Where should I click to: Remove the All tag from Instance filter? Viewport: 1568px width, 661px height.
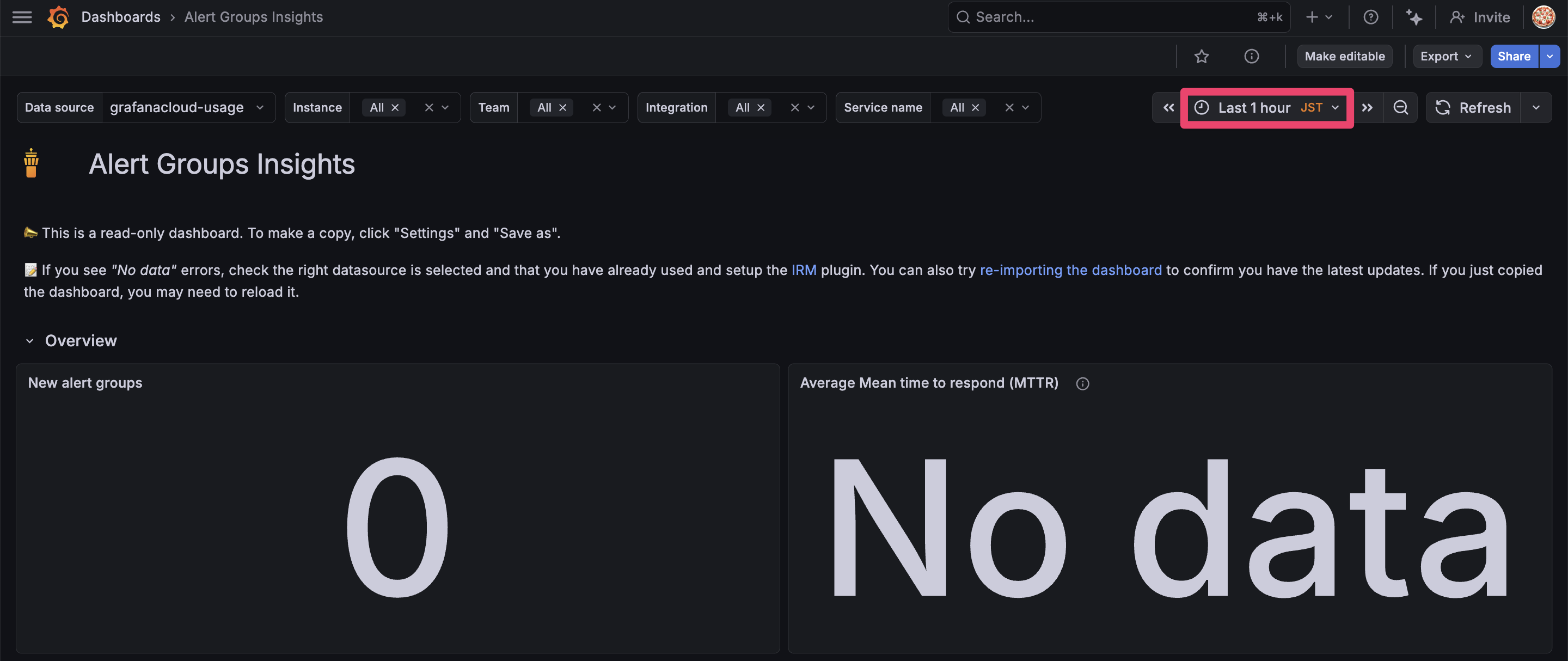[395, 108]
